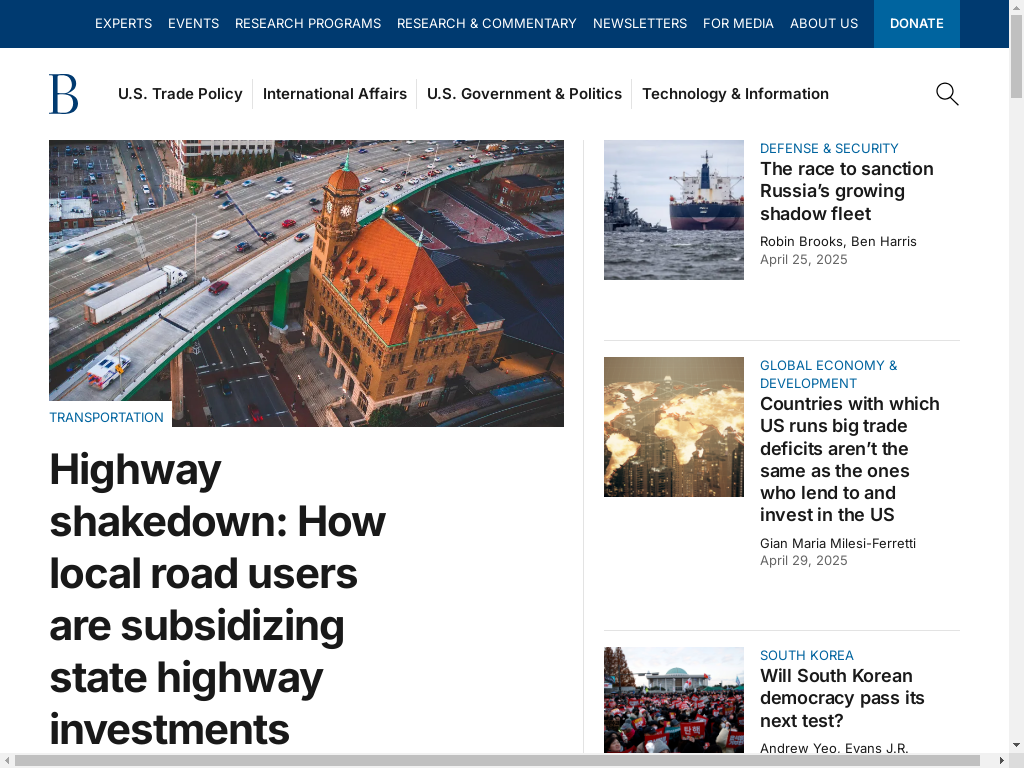Click the April 25, 2025 date
Screen dimensions: 1024x768
point(804,260)
